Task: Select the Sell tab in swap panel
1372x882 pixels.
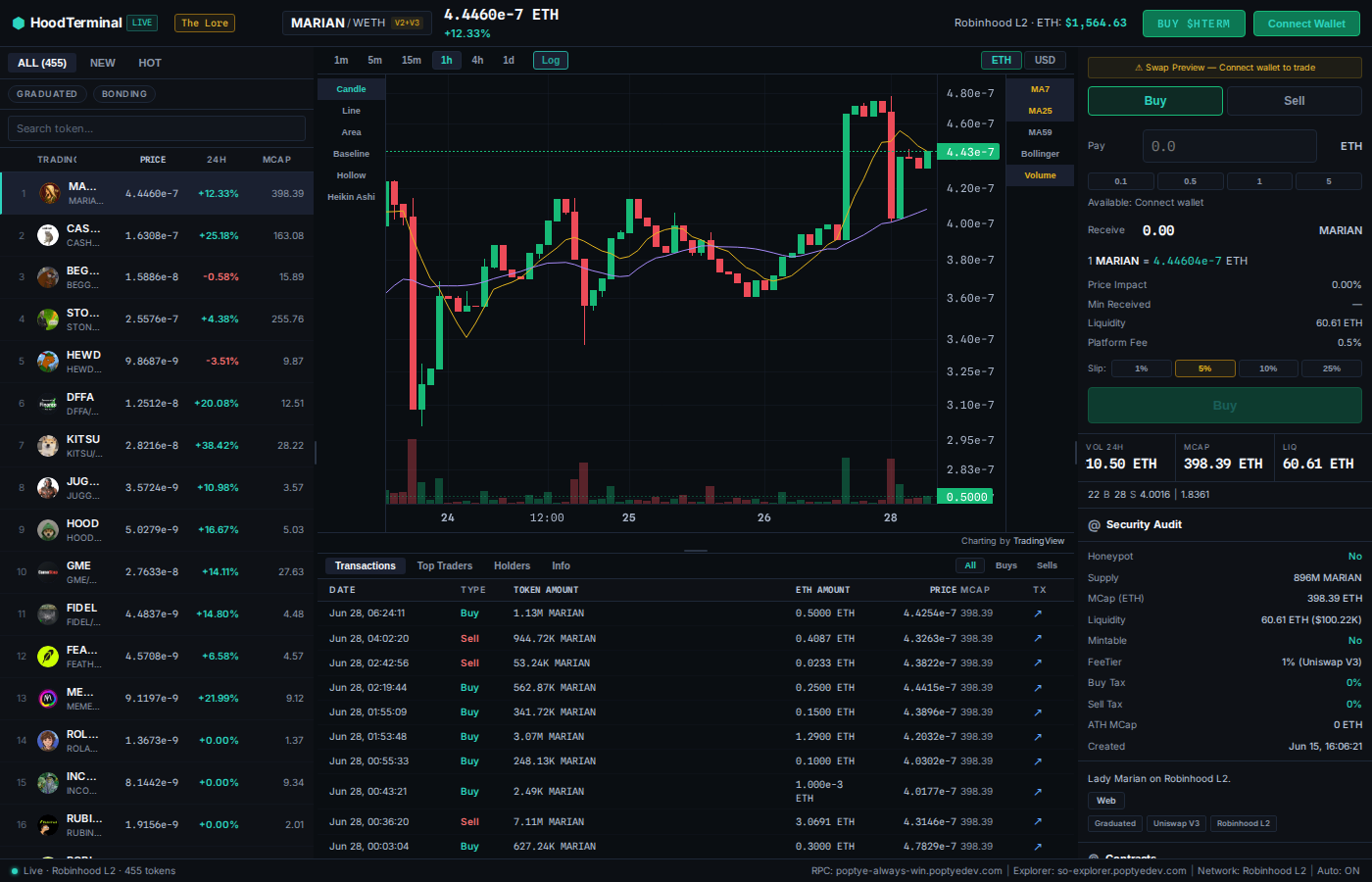Action: click(1295, 101)
